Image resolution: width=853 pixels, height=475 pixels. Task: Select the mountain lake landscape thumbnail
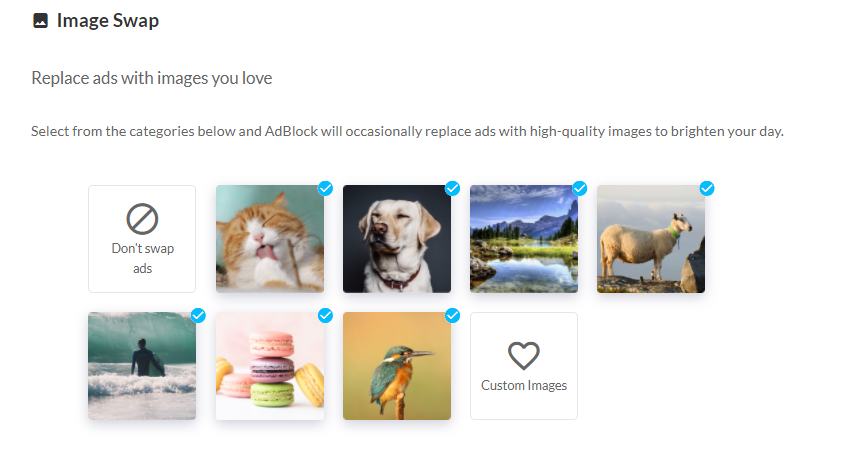point(523,240)
